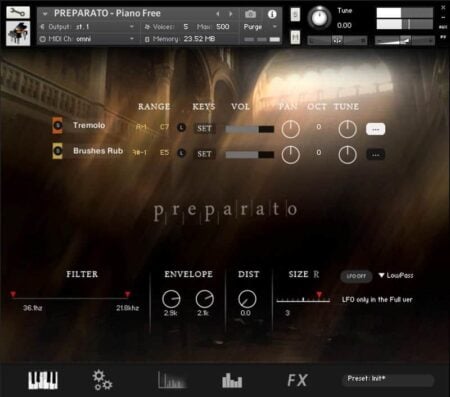Toggle the solo S button in header

pyautogui.click(x=295, y=14)
